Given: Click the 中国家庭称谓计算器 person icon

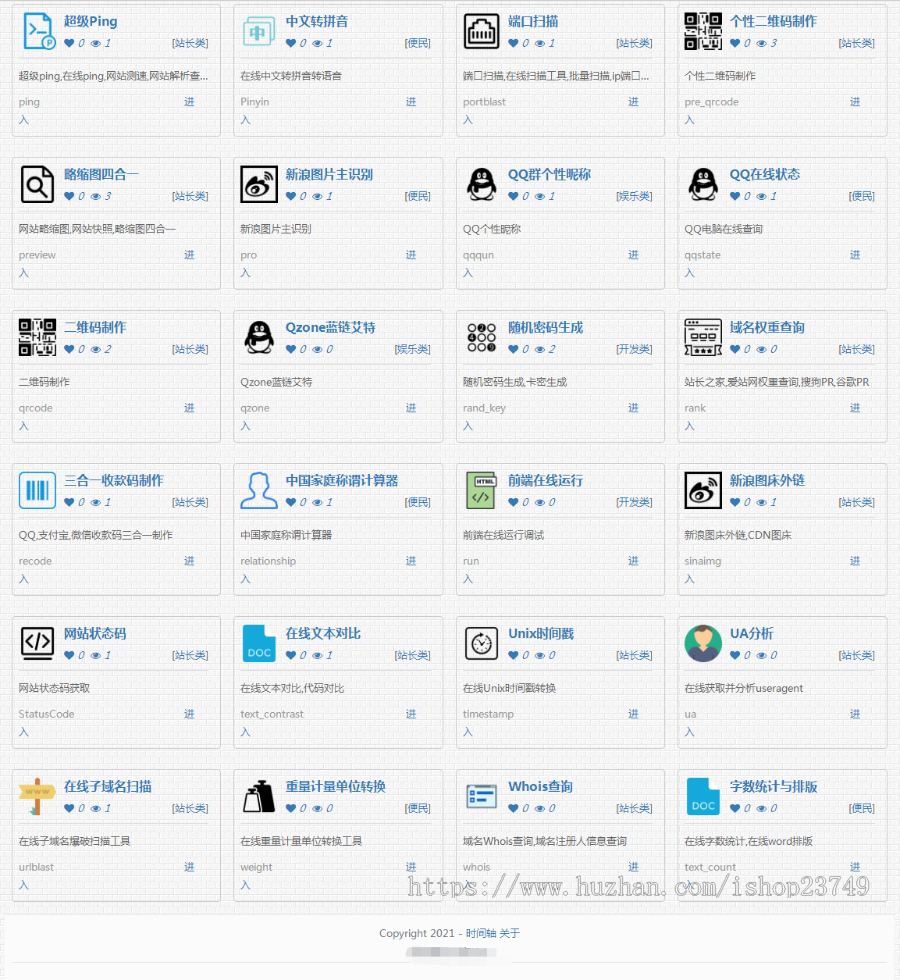Looking at the screenshot, I should 259,491.
